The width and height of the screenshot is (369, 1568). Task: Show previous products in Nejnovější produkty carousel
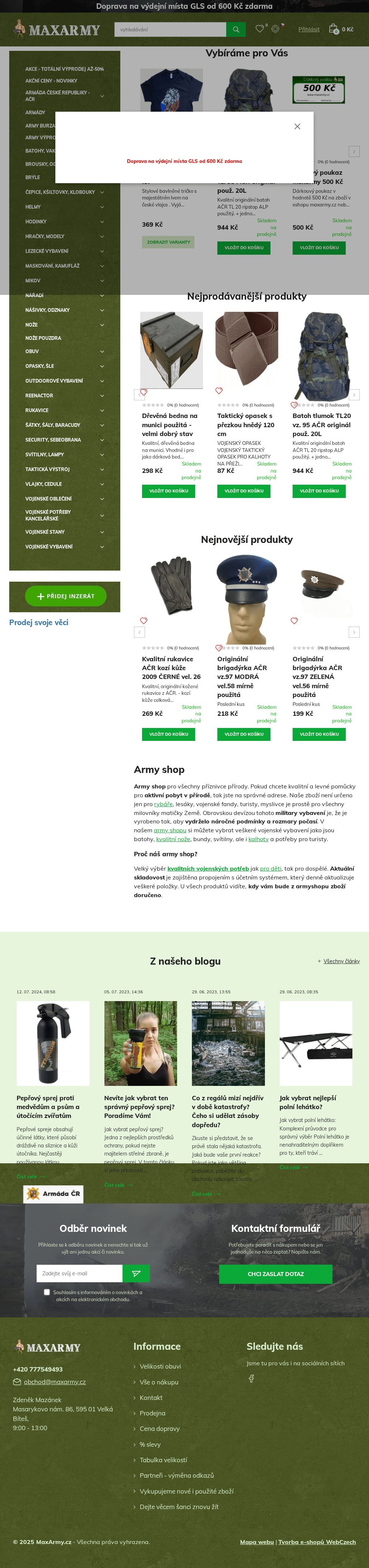point(139,632)
